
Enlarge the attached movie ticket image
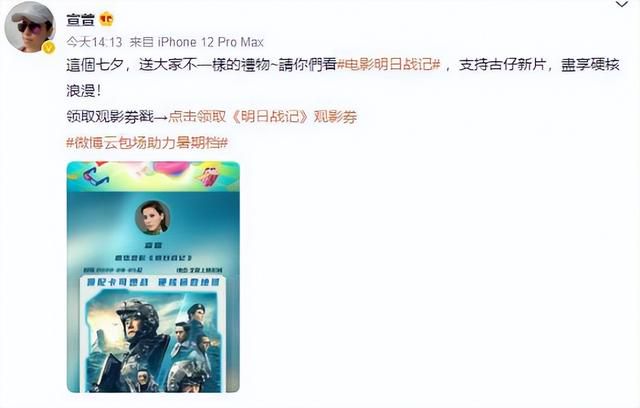click(153, 277)
